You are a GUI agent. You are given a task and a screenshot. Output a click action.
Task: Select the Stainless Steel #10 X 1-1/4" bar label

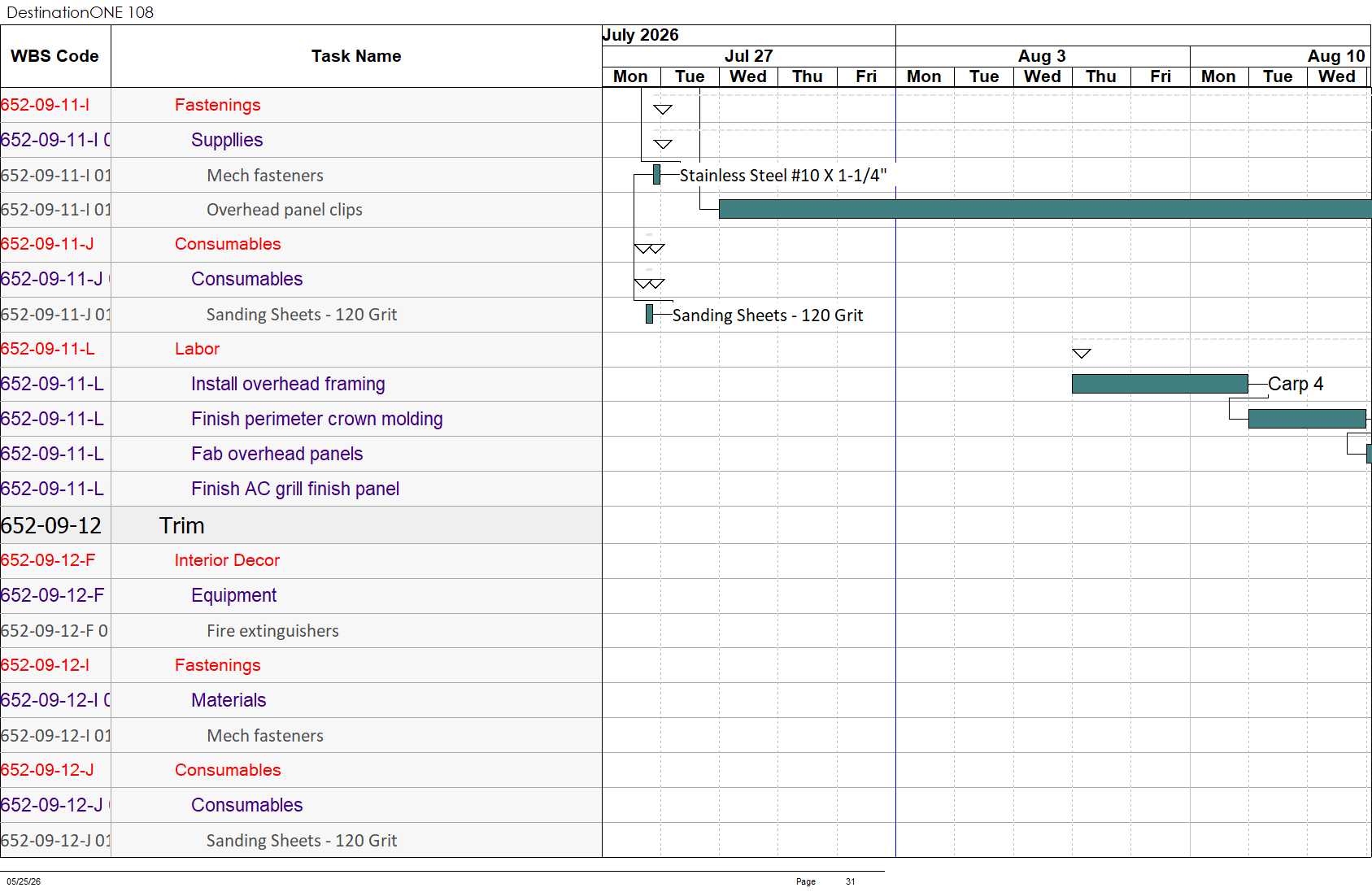pos(783,176)
